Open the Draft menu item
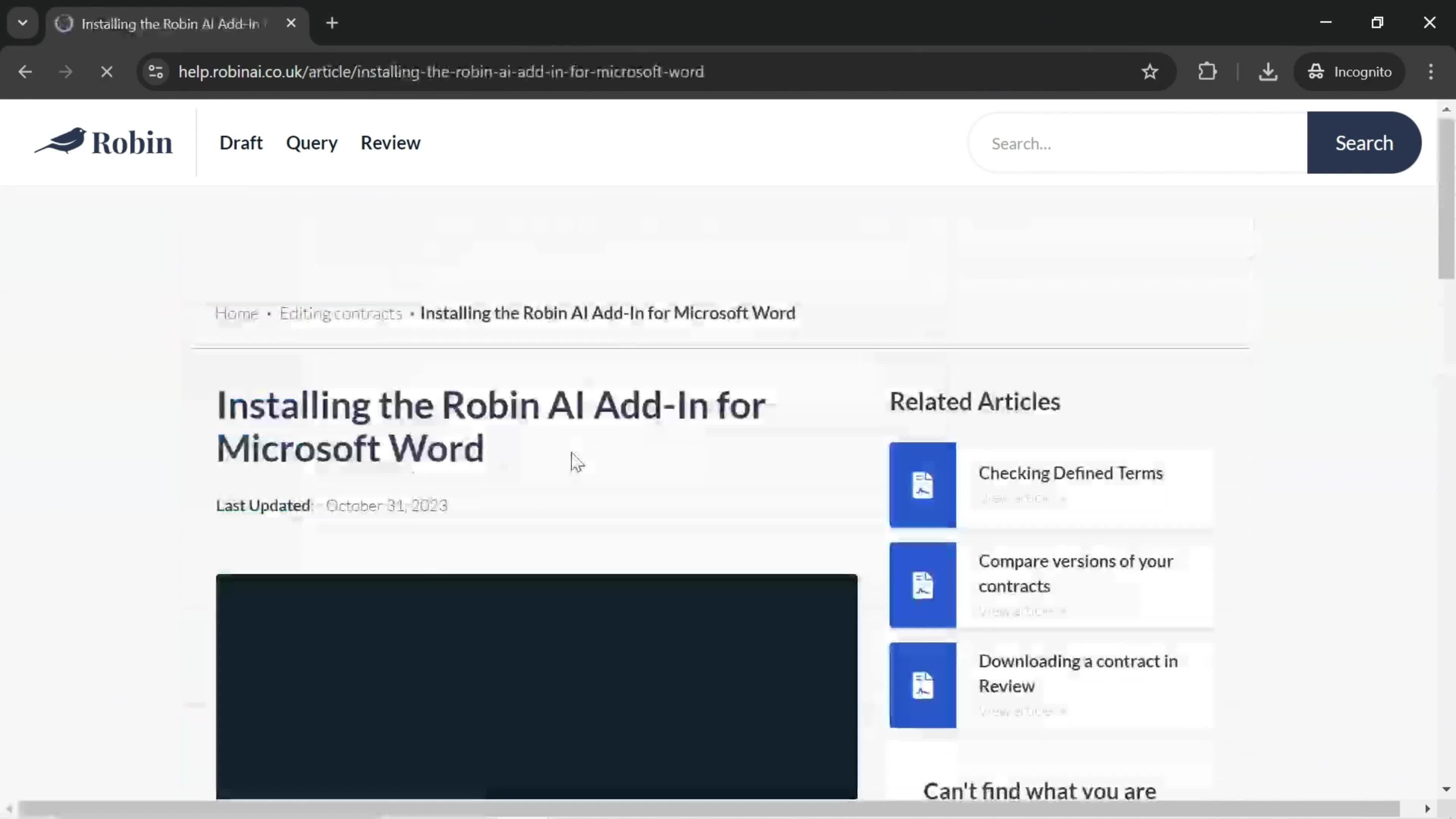1456x819 pixels. tap(241, 143)
